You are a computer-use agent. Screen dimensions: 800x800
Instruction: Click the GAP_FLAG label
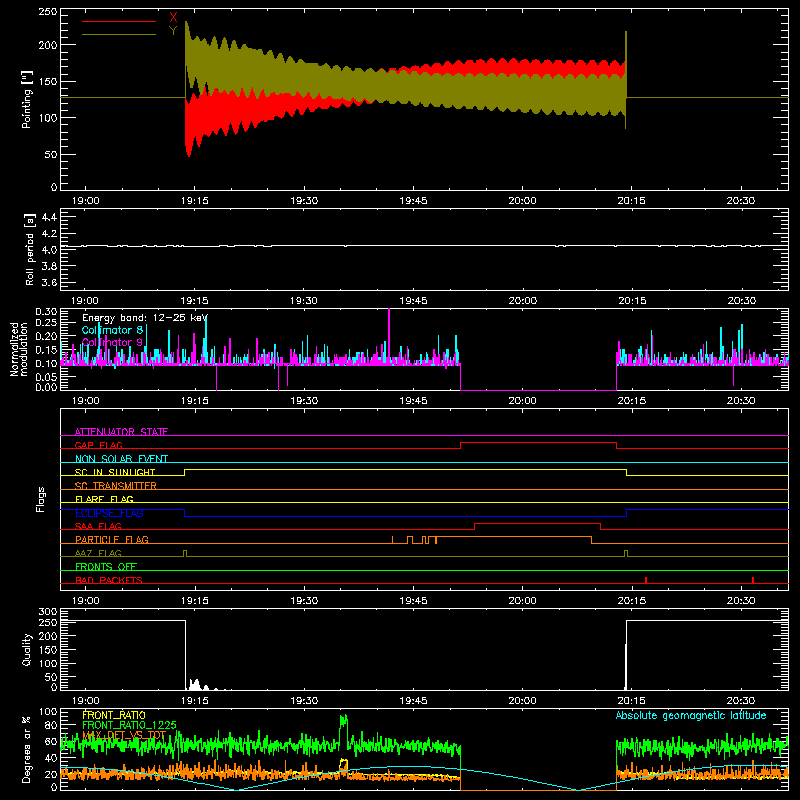98,445
